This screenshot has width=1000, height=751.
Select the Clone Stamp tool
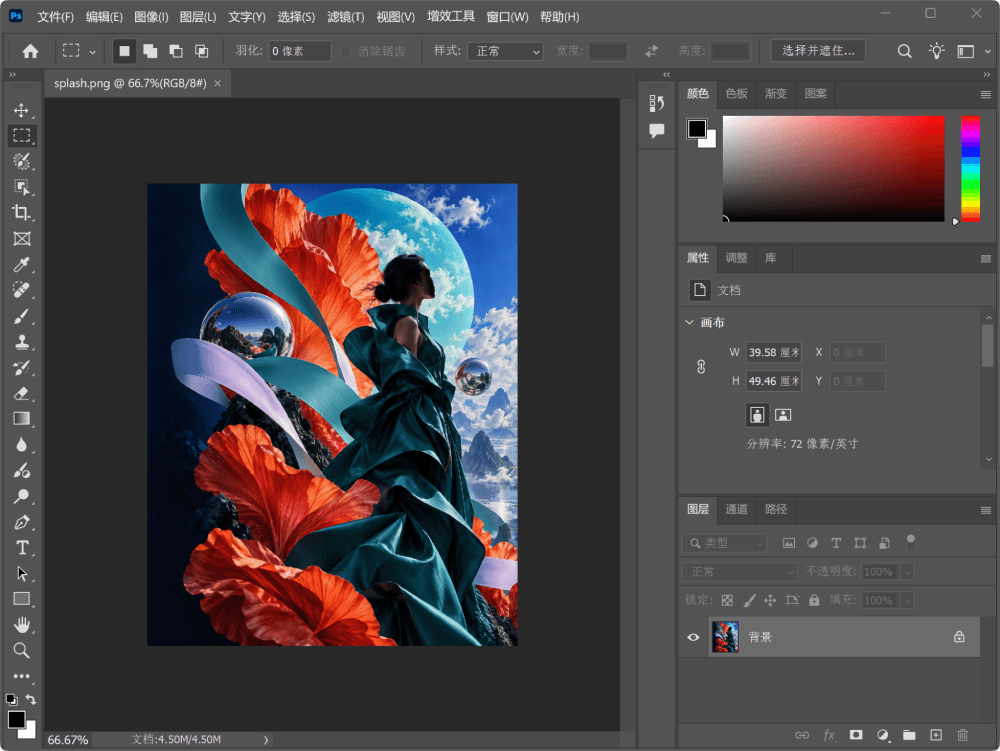(22, 342)
